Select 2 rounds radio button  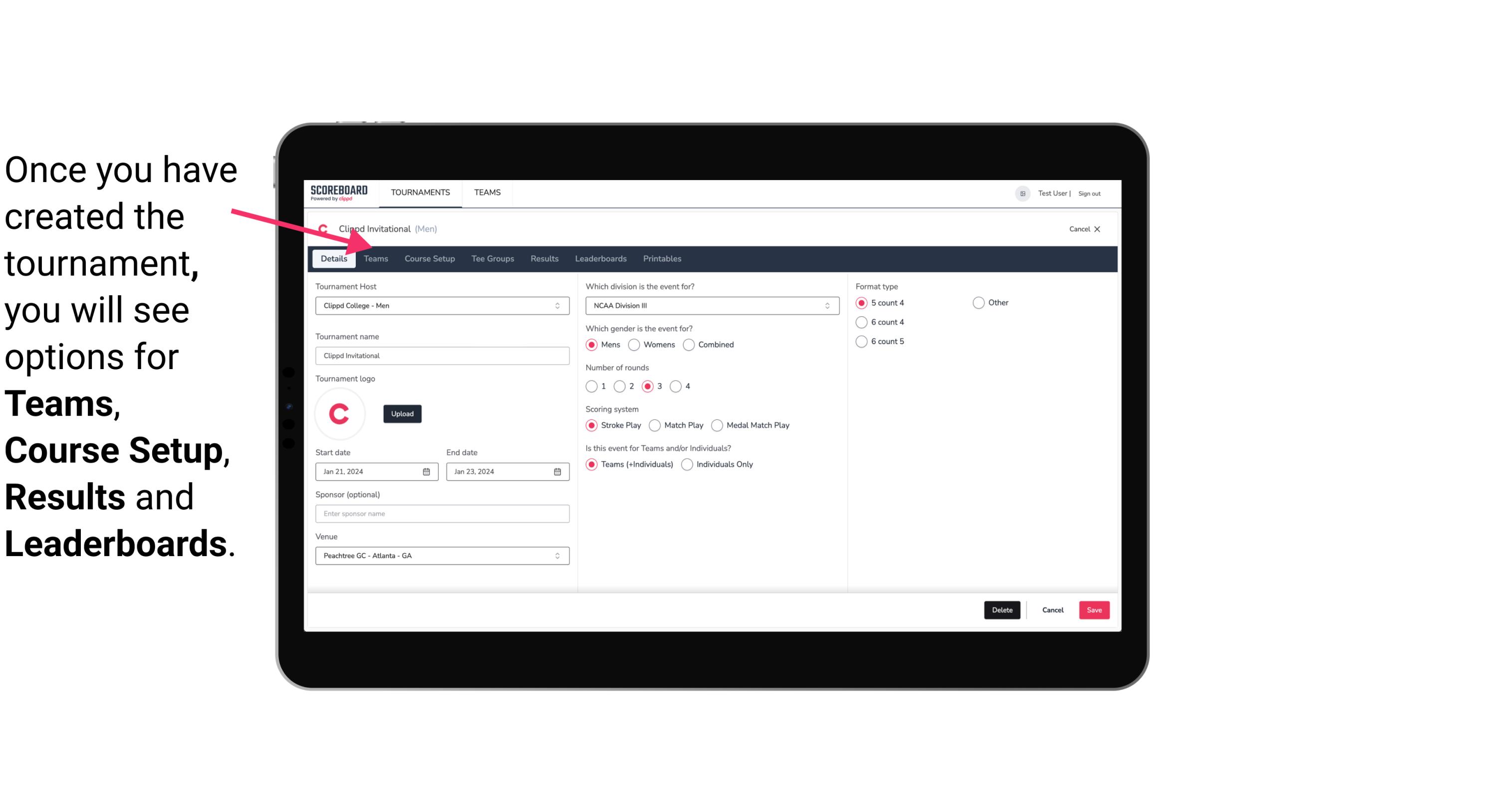622,386
